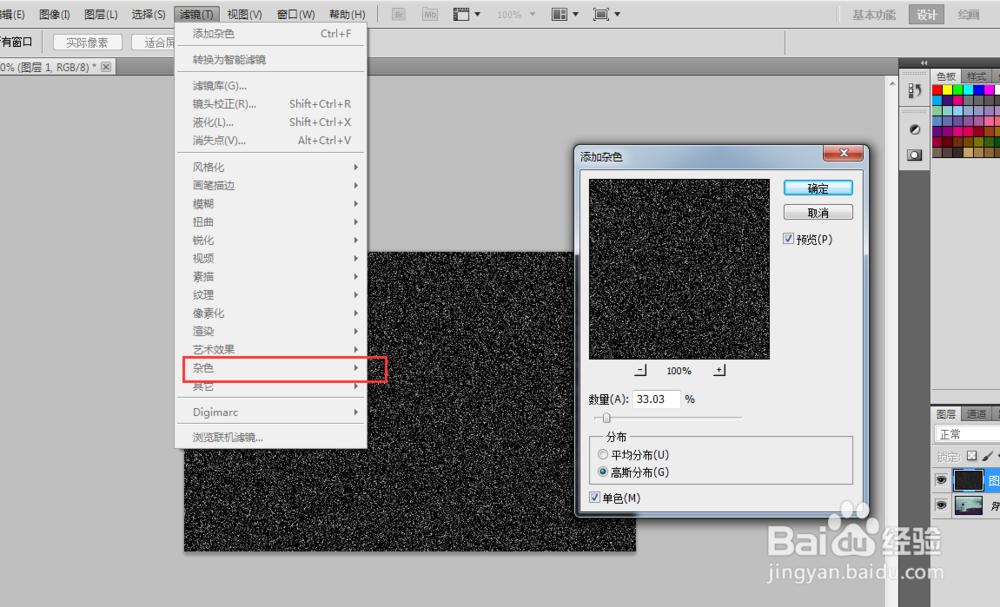Open the 选择(S) Select menu
The image size is (1000, 607).
tap(148, 14)
